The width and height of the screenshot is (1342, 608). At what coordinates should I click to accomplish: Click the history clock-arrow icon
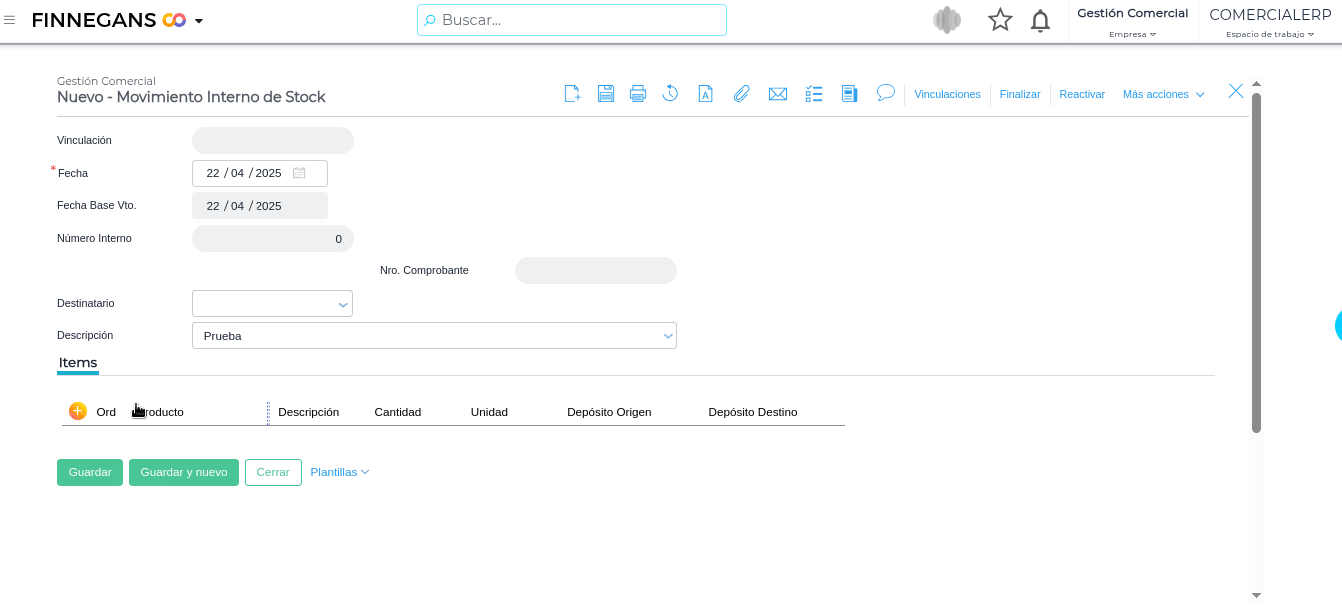[x=671, y=94]
